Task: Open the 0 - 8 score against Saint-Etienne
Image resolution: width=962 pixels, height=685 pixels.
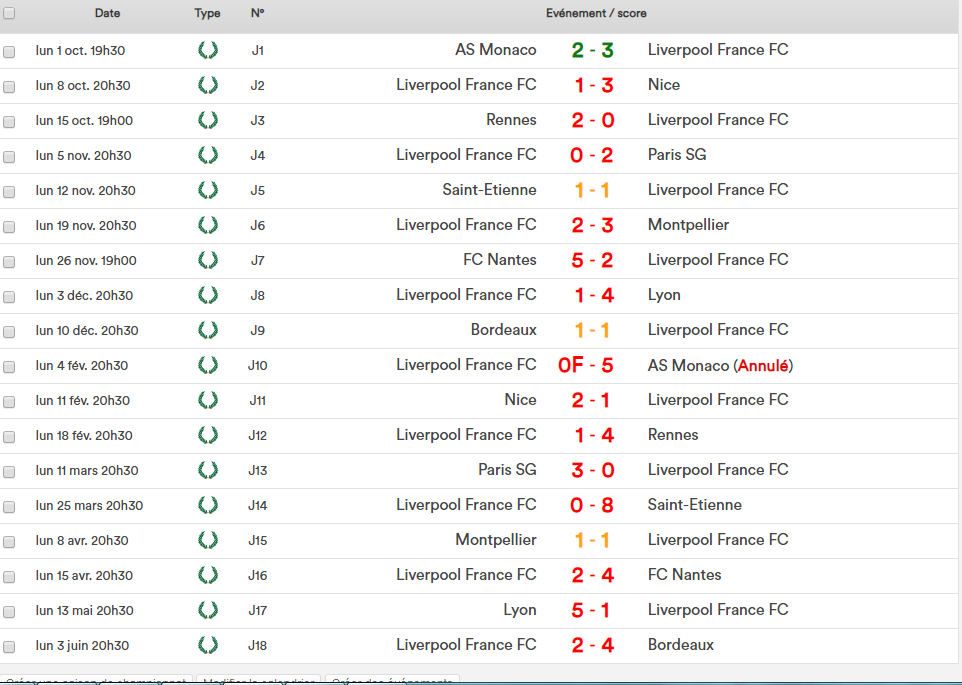Action: [592, 505]
